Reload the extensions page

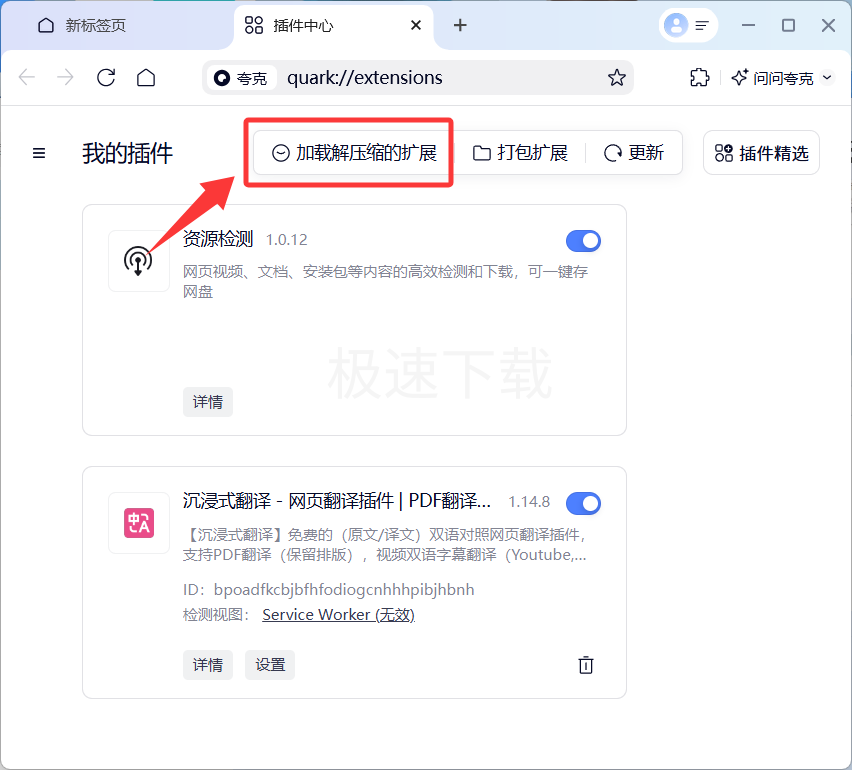point(106,78)
